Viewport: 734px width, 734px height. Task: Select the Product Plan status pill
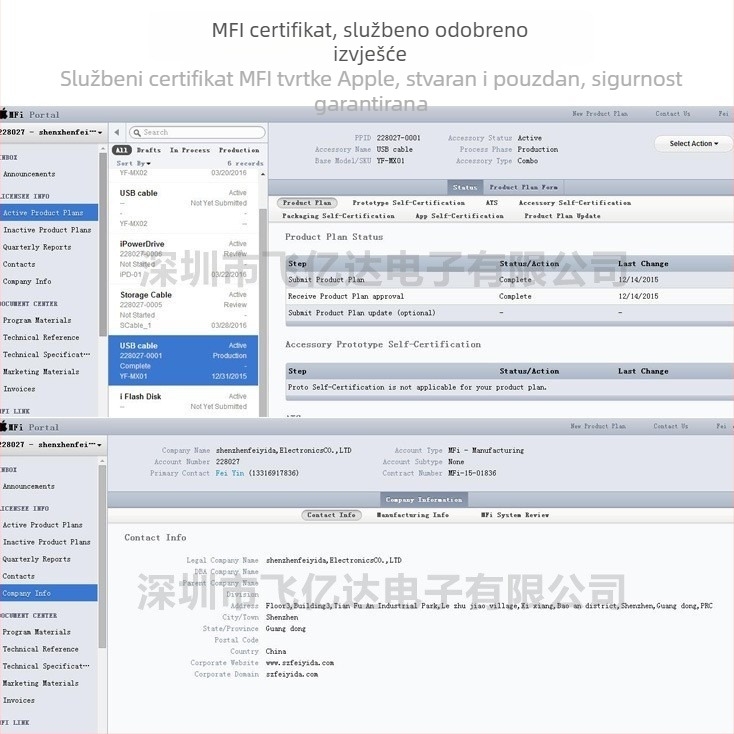point(307,203)
